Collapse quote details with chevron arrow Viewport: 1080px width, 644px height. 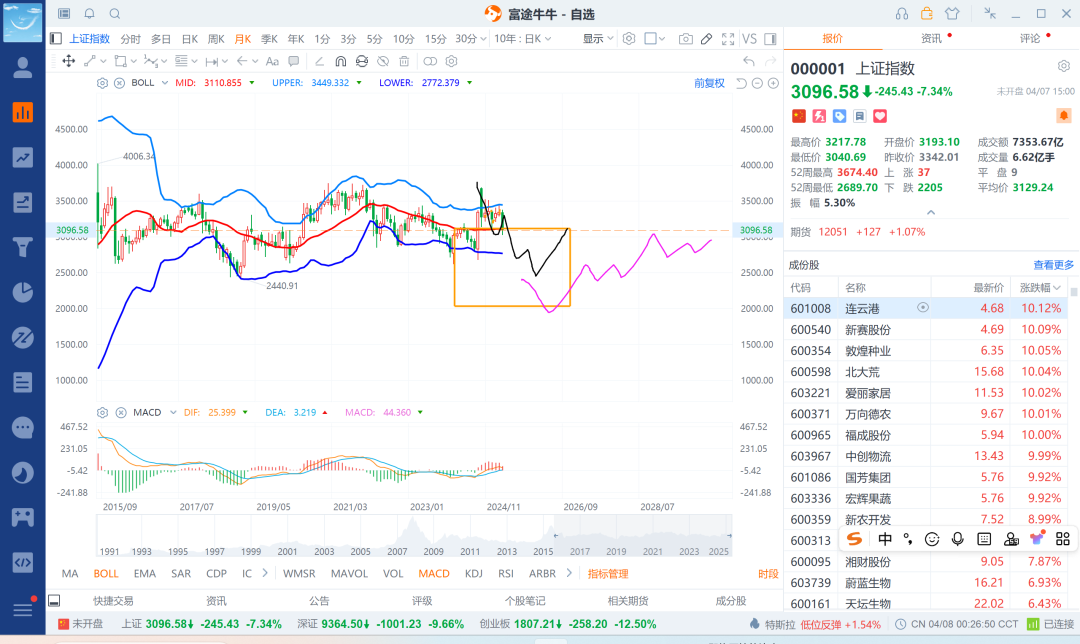click(x=931, y=213)
